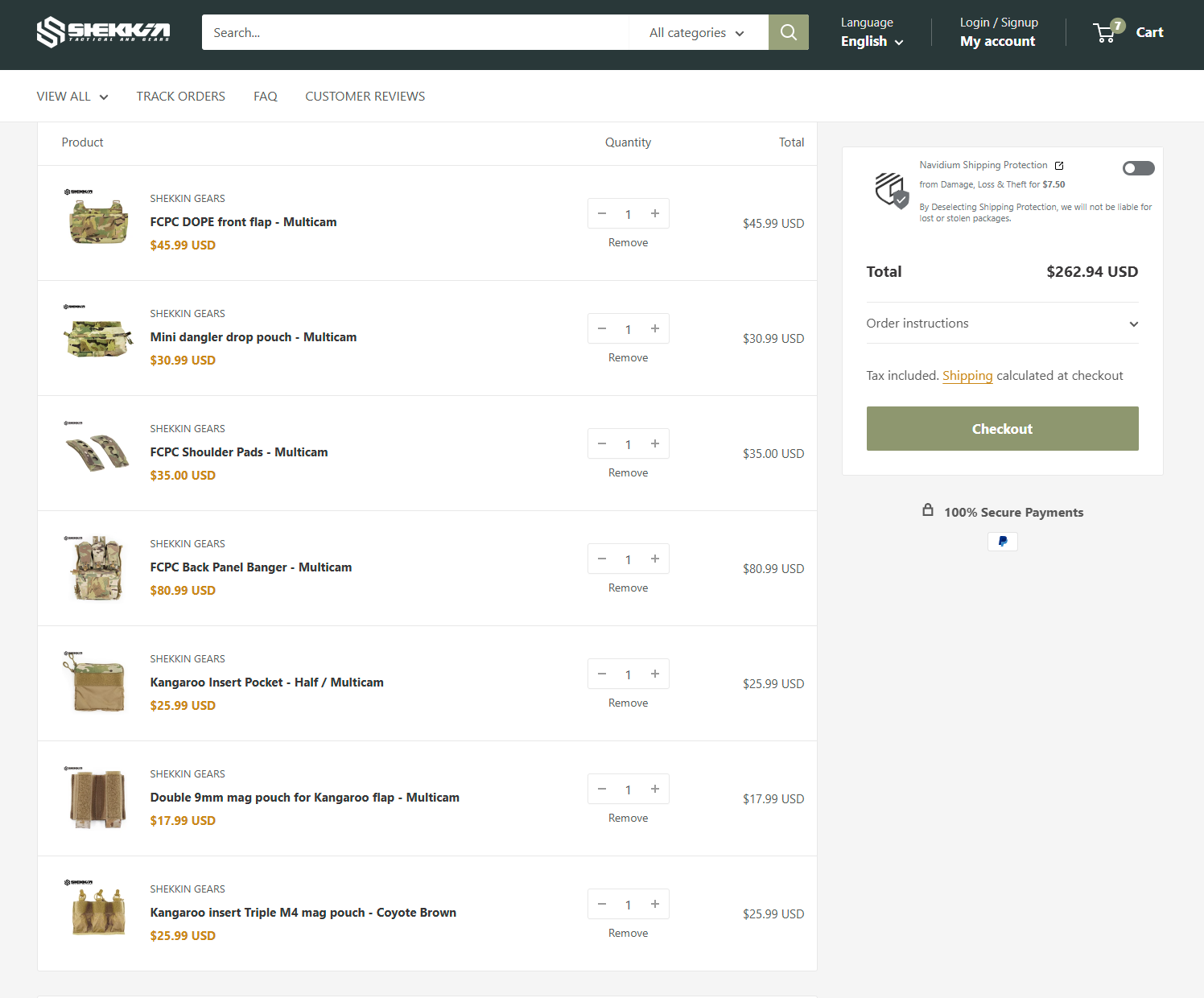The width and height of the screenshot is (1204, 998).
Task: Decrease quantity of Triple M4 mag pouch
Action: [602, 904]
